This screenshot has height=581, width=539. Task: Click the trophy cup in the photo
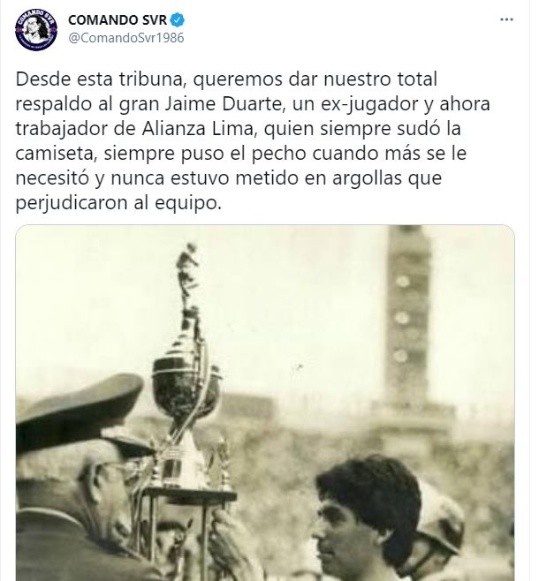coord(186,385)
